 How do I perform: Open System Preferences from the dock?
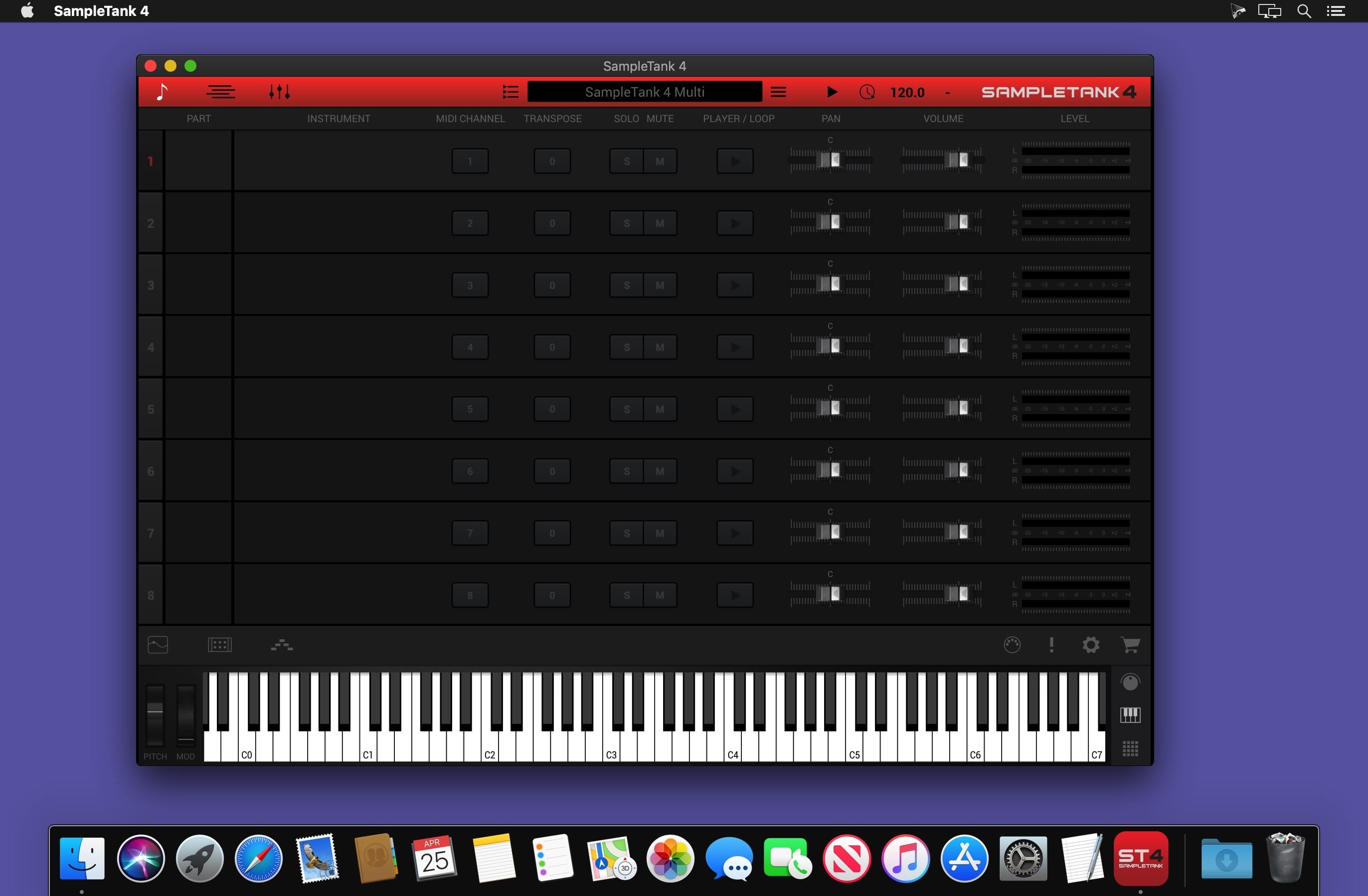tap(1023, 859)
